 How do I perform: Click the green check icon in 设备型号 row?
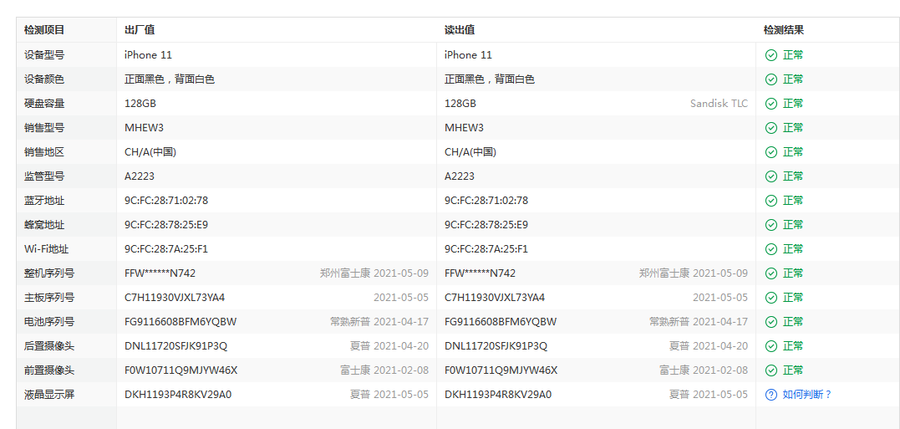771,55
